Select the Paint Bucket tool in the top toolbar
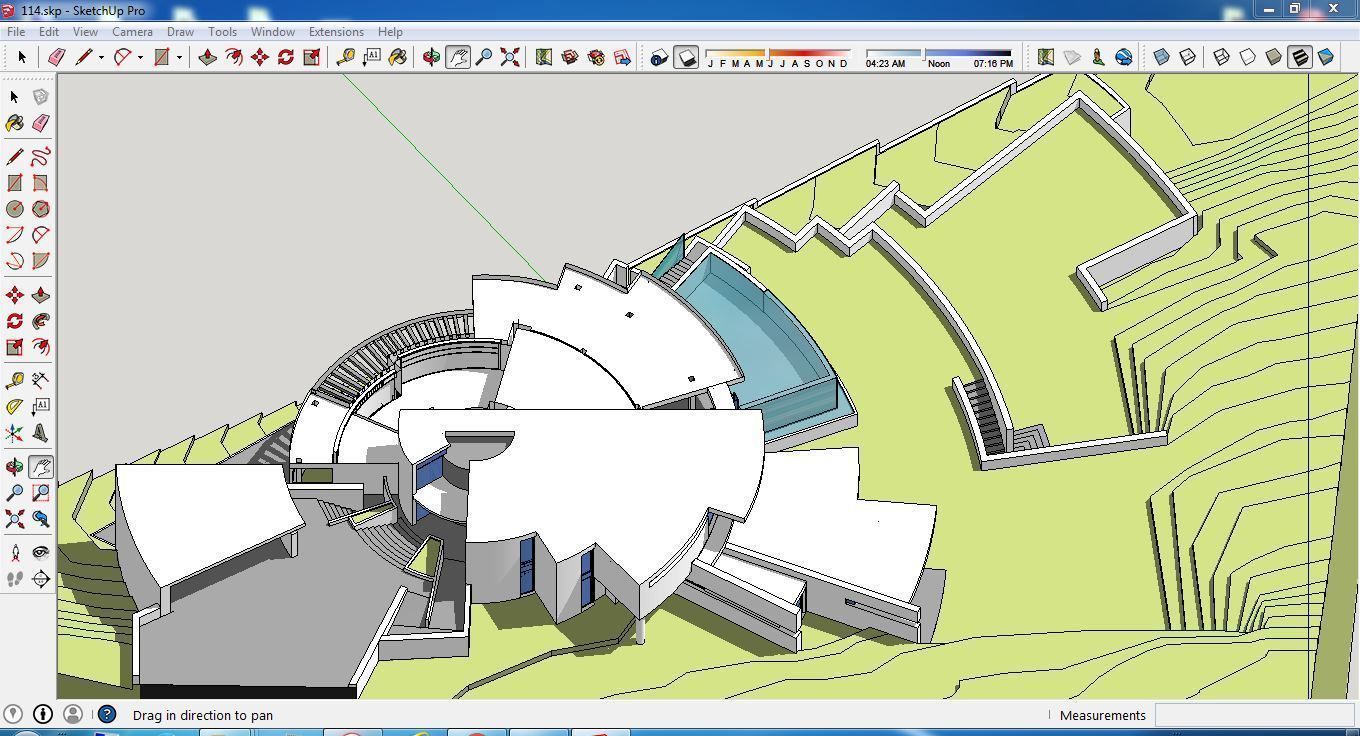The height and width of the screenshot is (736, 1360). tap(398, 57)
